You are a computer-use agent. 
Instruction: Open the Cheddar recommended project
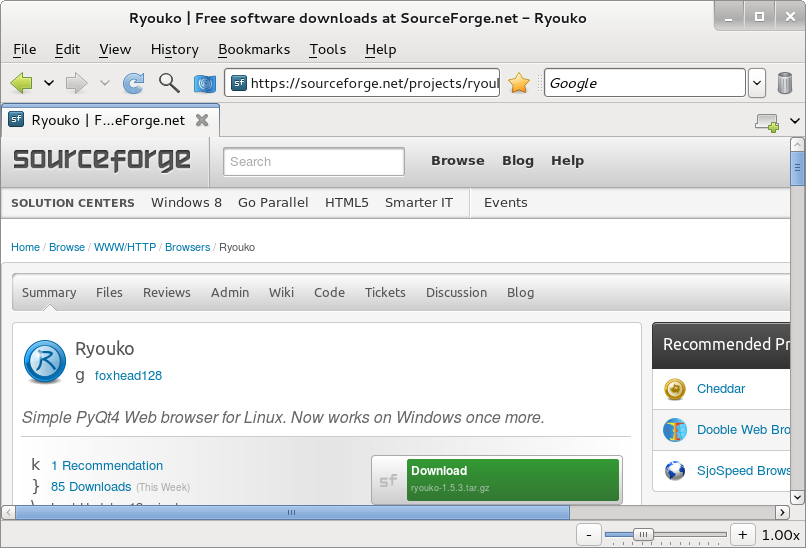tap(721, 389)
